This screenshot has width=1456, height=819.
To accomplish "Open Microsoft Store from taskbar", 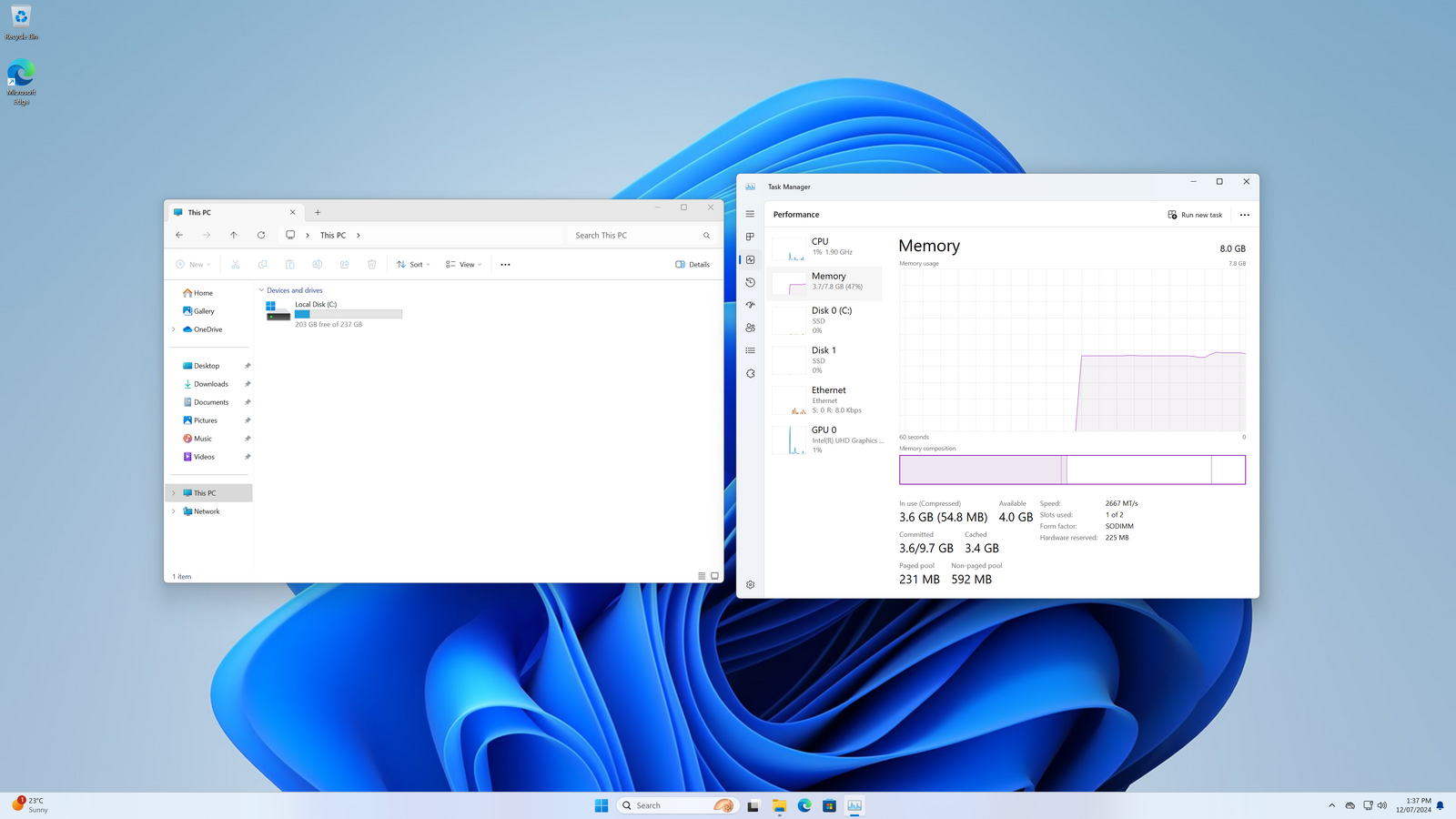I will pyautogui.click(x=829, y=805).
